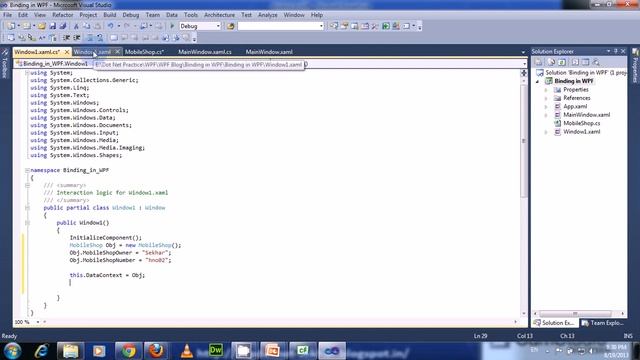Screen dimensions: 640x360
Task: Open the Architecture menu
Action: tap(219, 15)
